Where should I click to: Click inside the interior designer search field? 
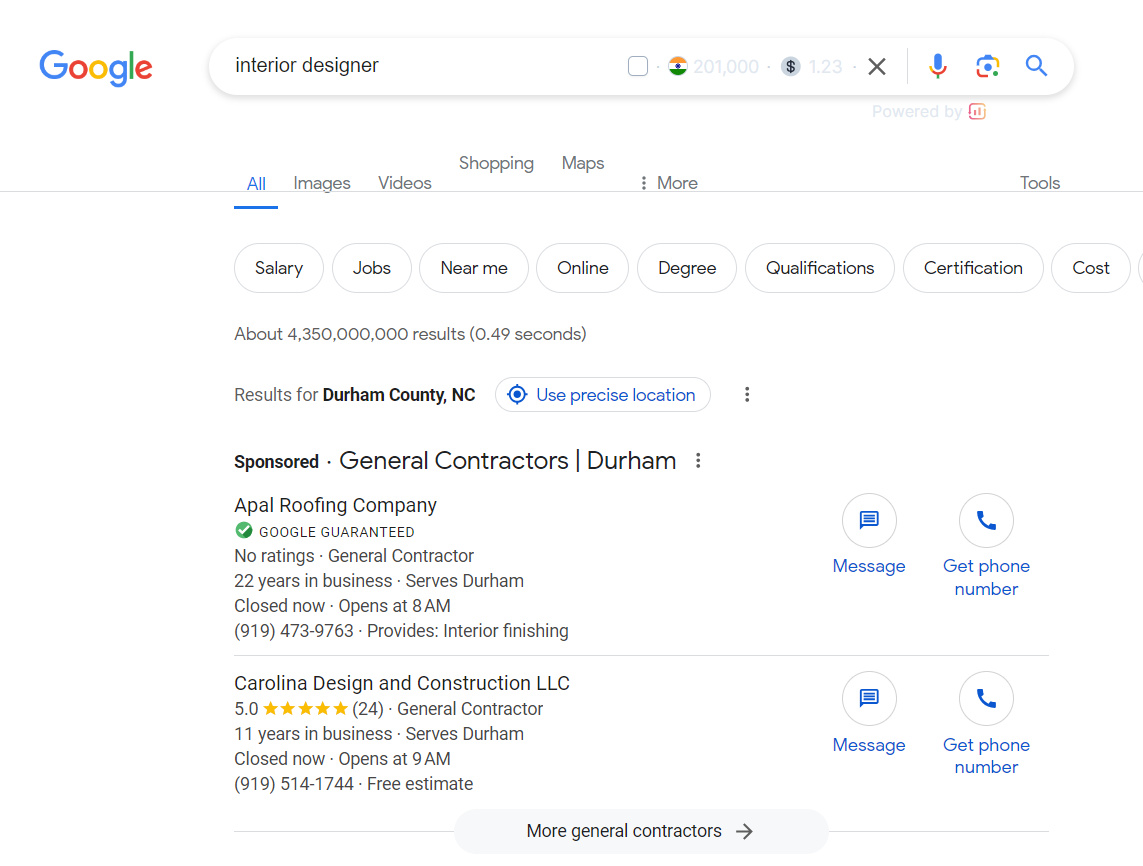point(400,65)
